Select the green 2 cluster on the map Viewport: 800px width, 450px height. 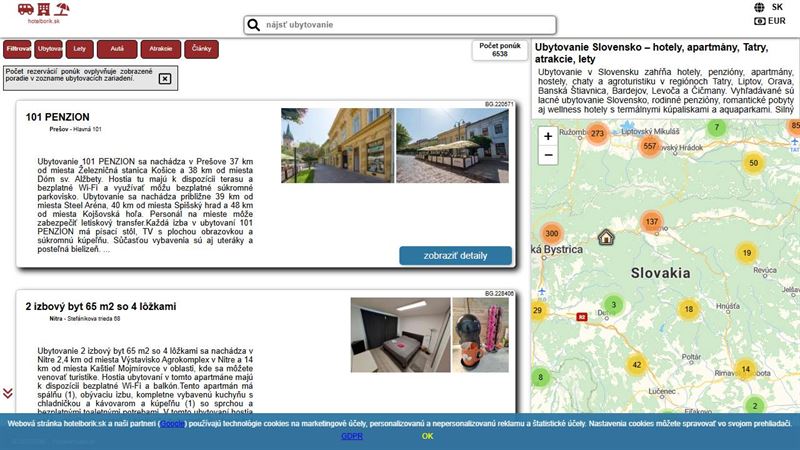755,406
